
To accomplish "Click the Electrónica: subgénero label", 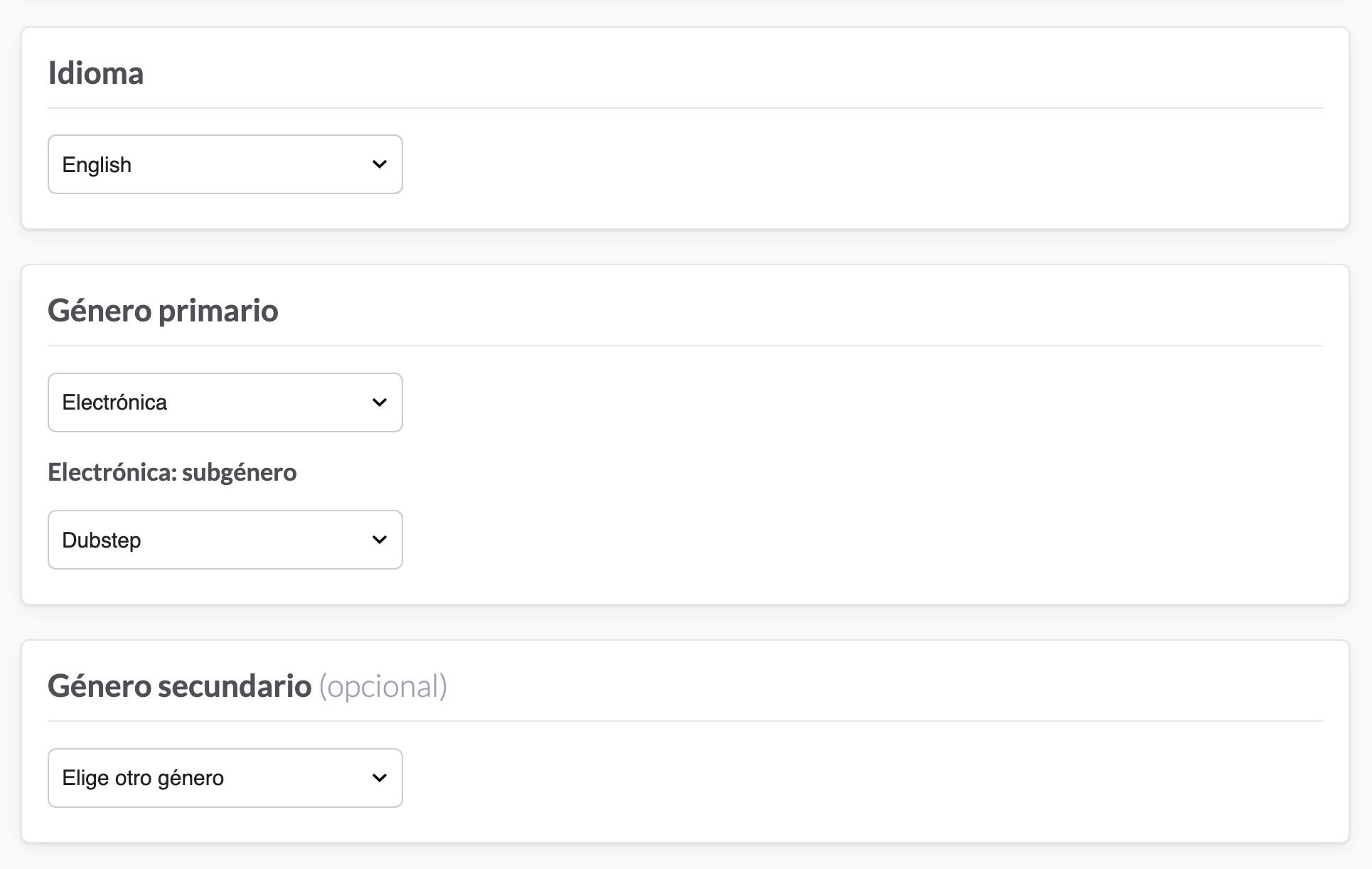I will click(172, 472).
